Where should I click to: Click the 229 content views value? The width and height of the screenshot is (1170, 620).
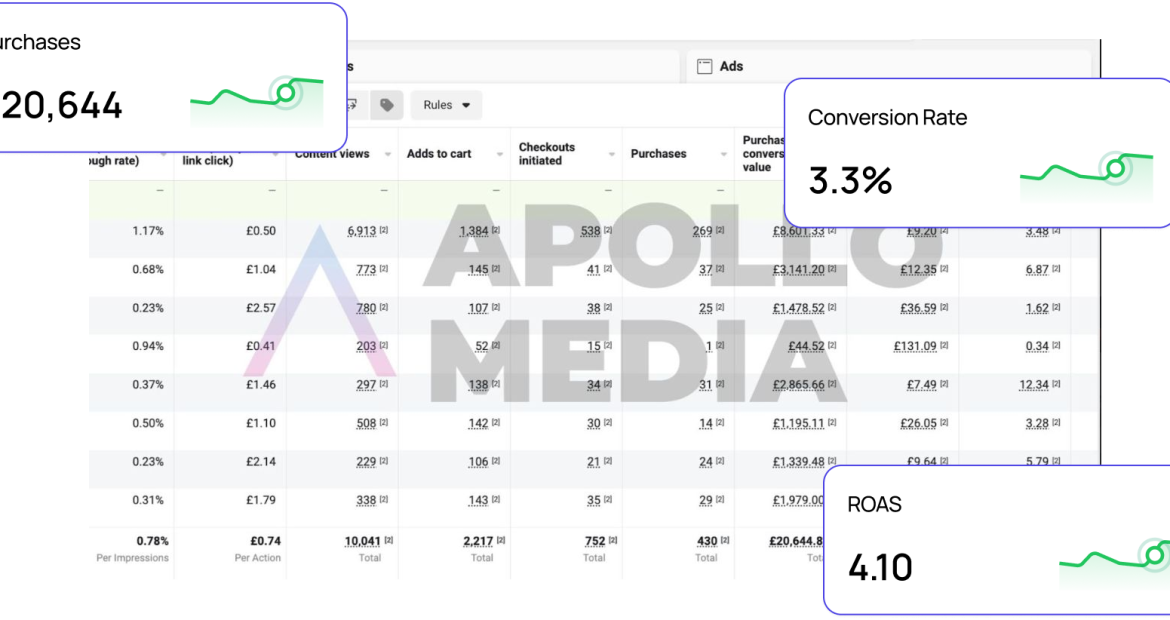pyautogui.click(x=366, y=462)
